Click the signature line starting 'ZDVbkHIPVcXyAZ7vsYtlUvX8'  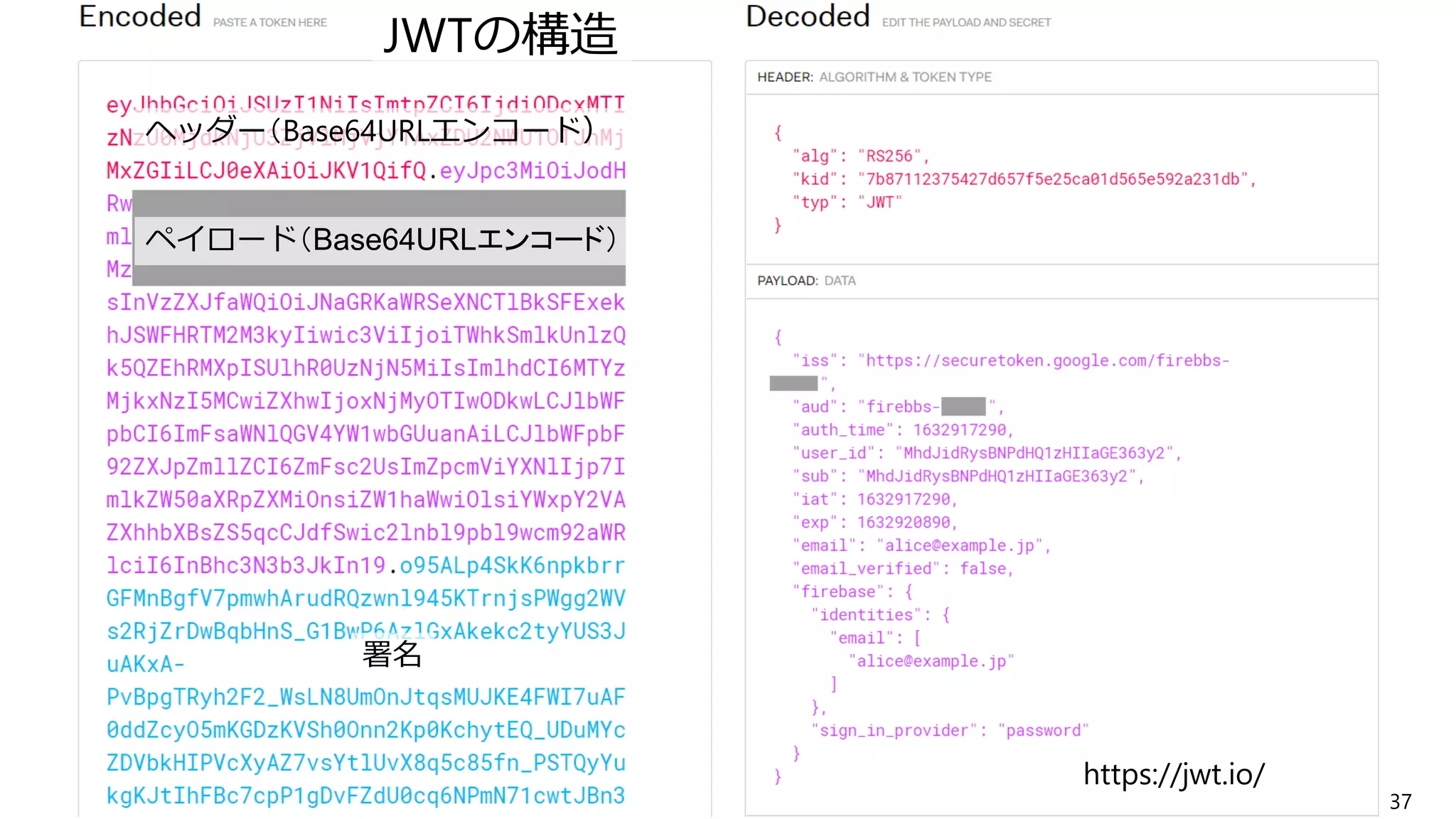365,762
